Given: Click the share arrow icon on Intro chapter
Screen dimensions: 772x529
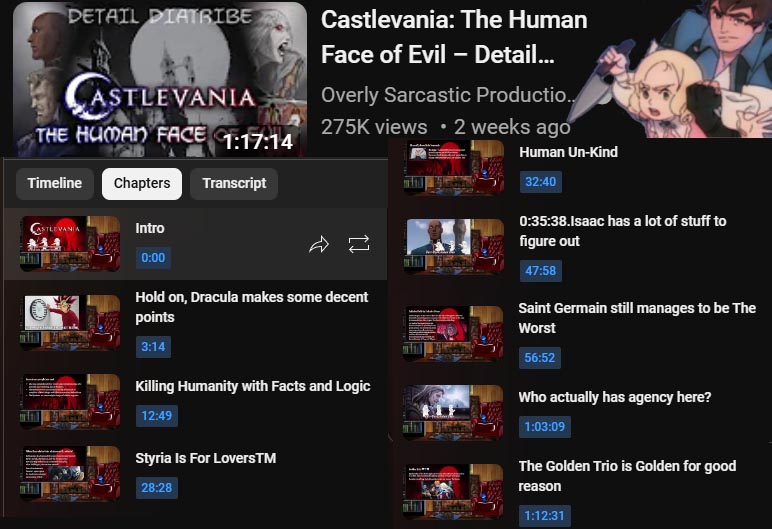Looking at the screenshot, I should (319, 244).
